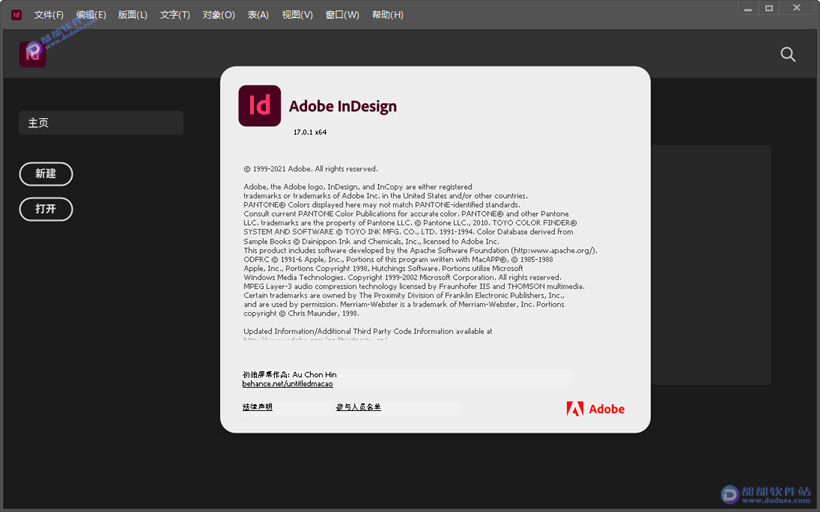Close the InDesign window
The height and width of the screenshot is (512, 820).
click(797, 8)
